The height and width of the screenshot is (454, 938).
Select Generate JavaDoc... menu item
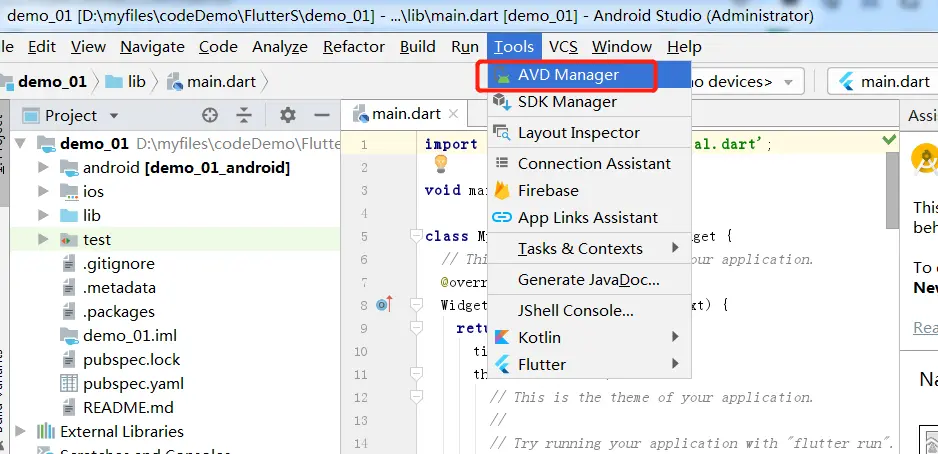click(589, 279)
